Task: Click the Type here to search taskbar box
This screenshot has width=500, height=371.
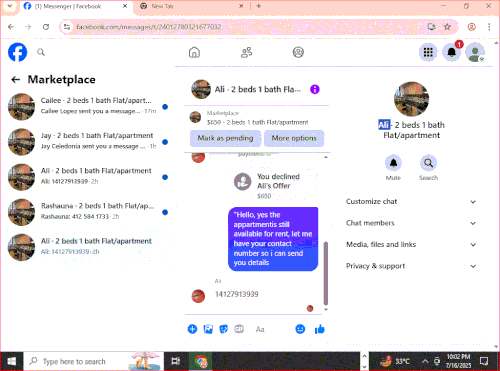Action: [94, 361]
